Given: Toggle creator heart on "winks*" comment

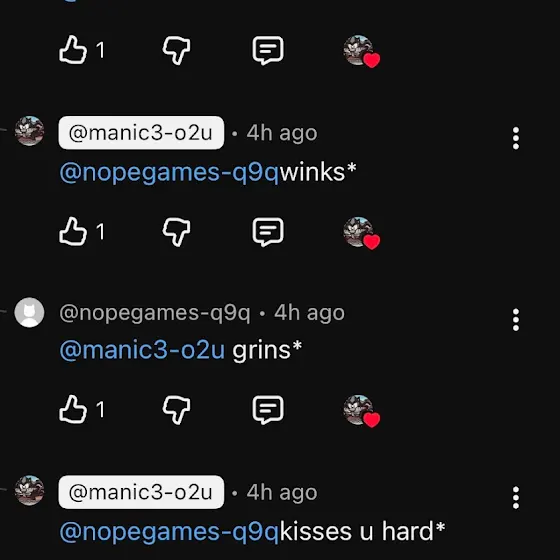Looking at the screenshot, I should tap(361, 233).
